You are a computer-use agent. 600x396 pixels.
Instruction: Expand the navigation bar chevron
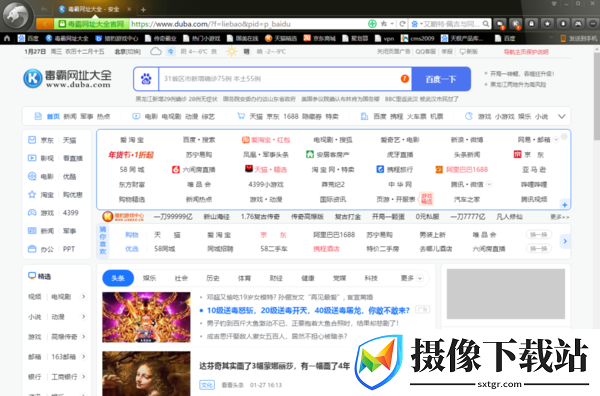click(561, 116)
